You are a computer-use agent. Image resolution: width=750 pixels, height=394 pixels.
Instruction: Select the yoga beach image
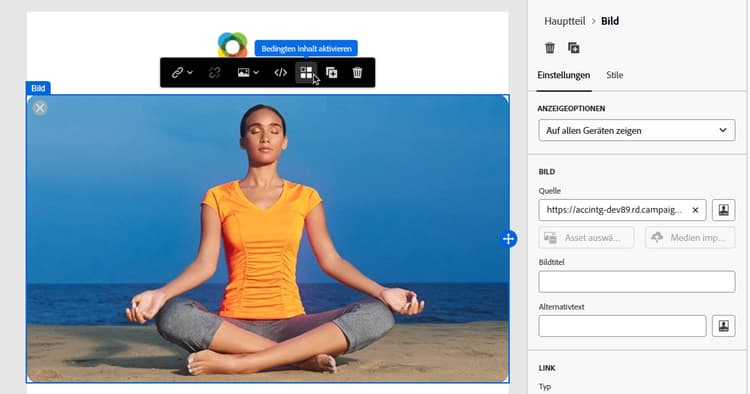click(268, 239)
